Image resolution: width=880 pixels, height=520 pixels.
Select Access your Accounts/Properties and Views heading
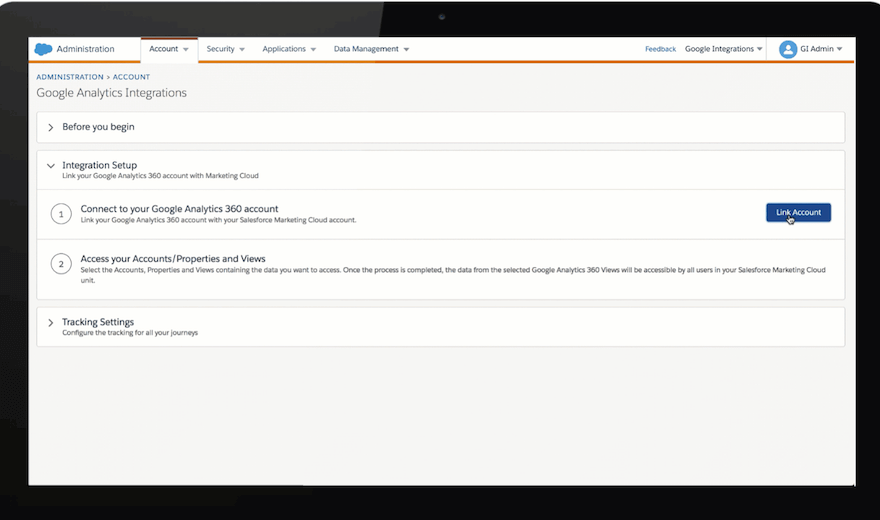[173, 258]
